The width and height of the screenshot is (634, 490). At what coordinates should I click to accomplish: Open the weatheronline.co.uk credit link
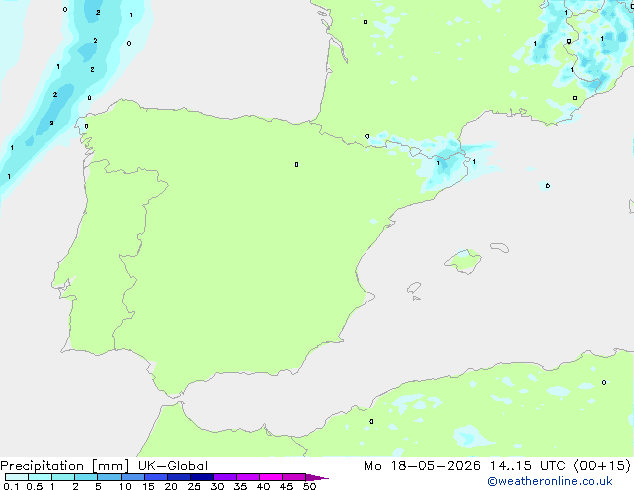pos(550,481)
